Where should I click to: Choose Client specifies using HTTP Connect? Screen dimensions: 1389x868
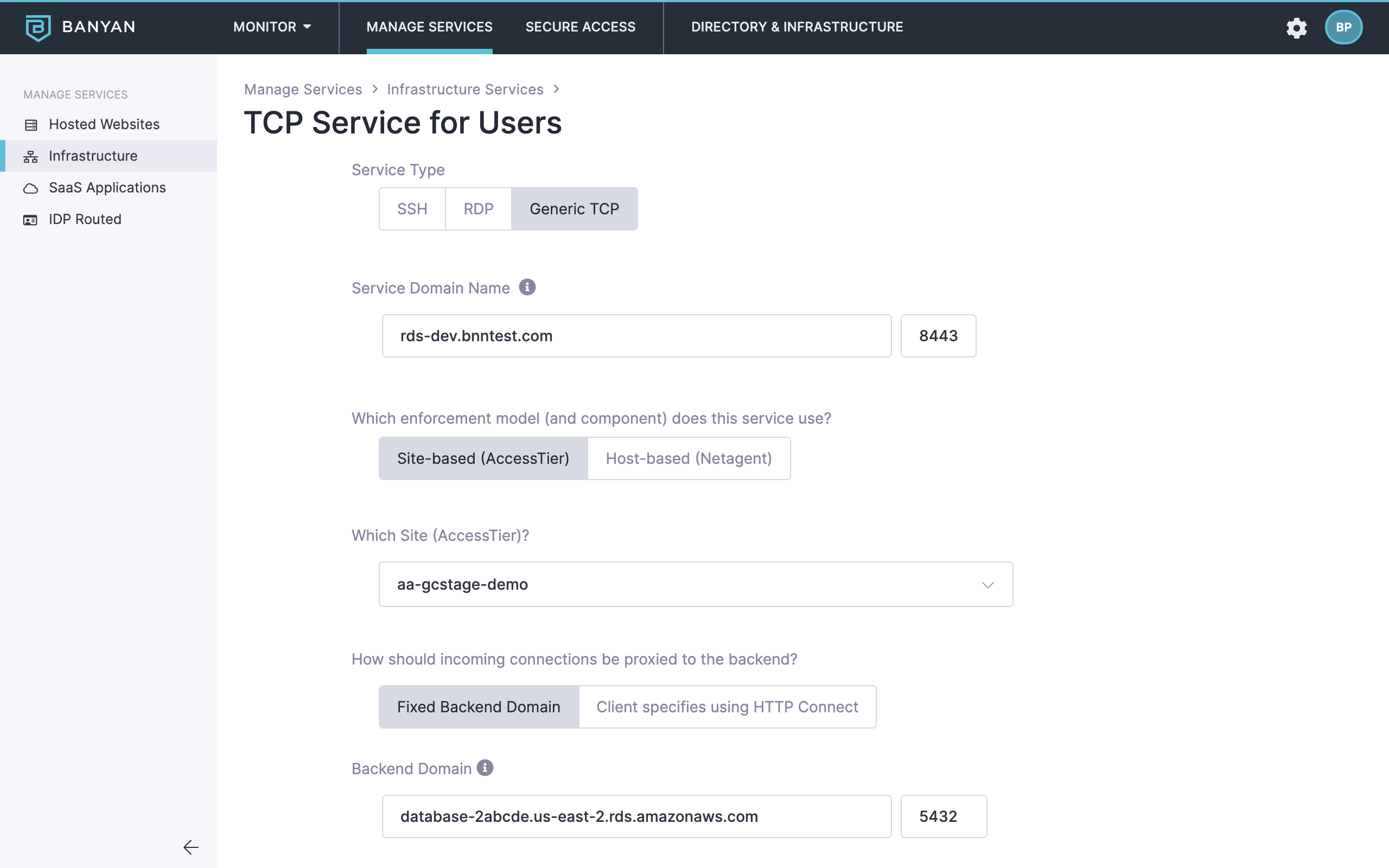[727, 707]
